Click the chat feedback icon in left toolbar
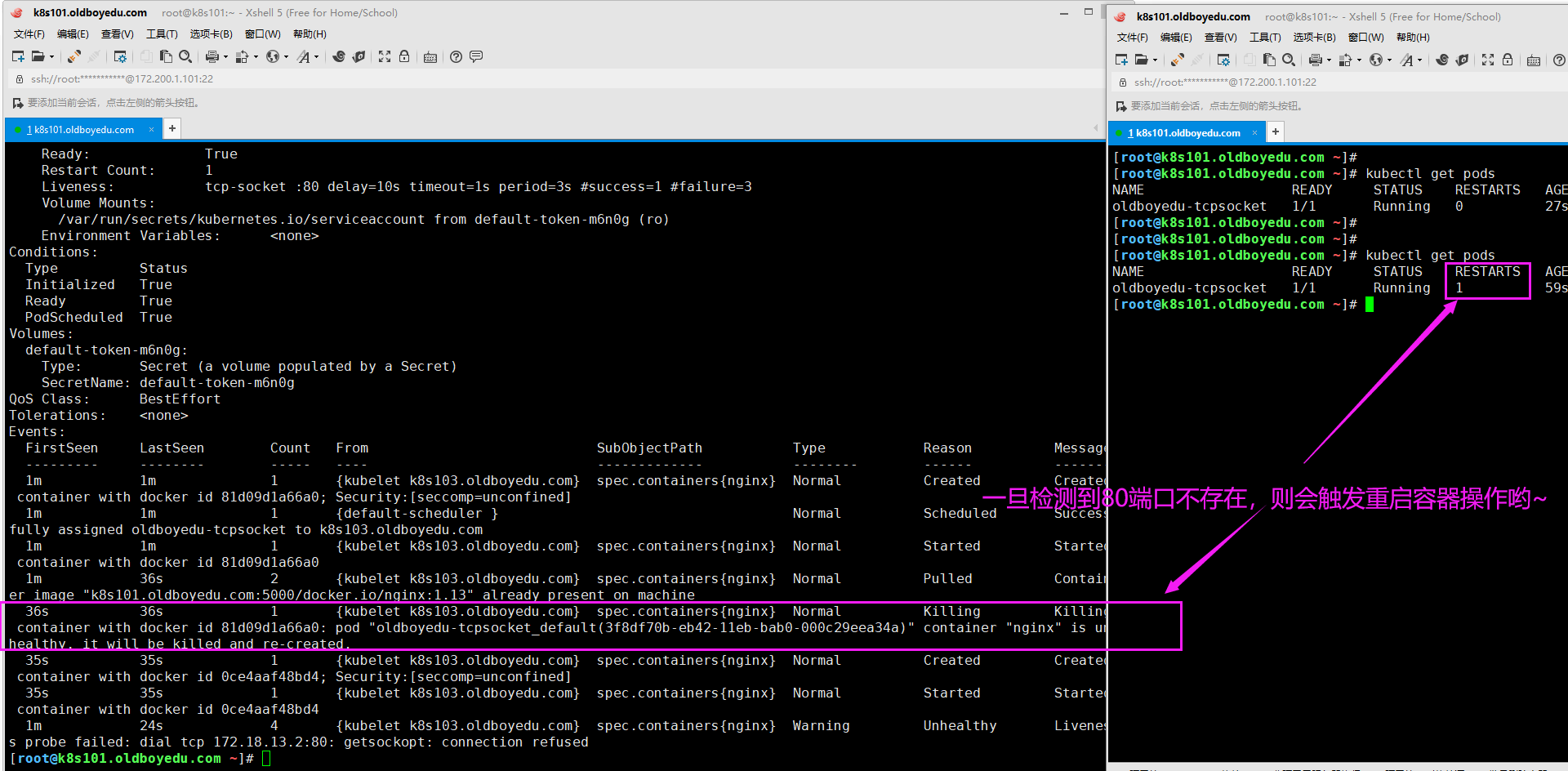 pos(476,56)
